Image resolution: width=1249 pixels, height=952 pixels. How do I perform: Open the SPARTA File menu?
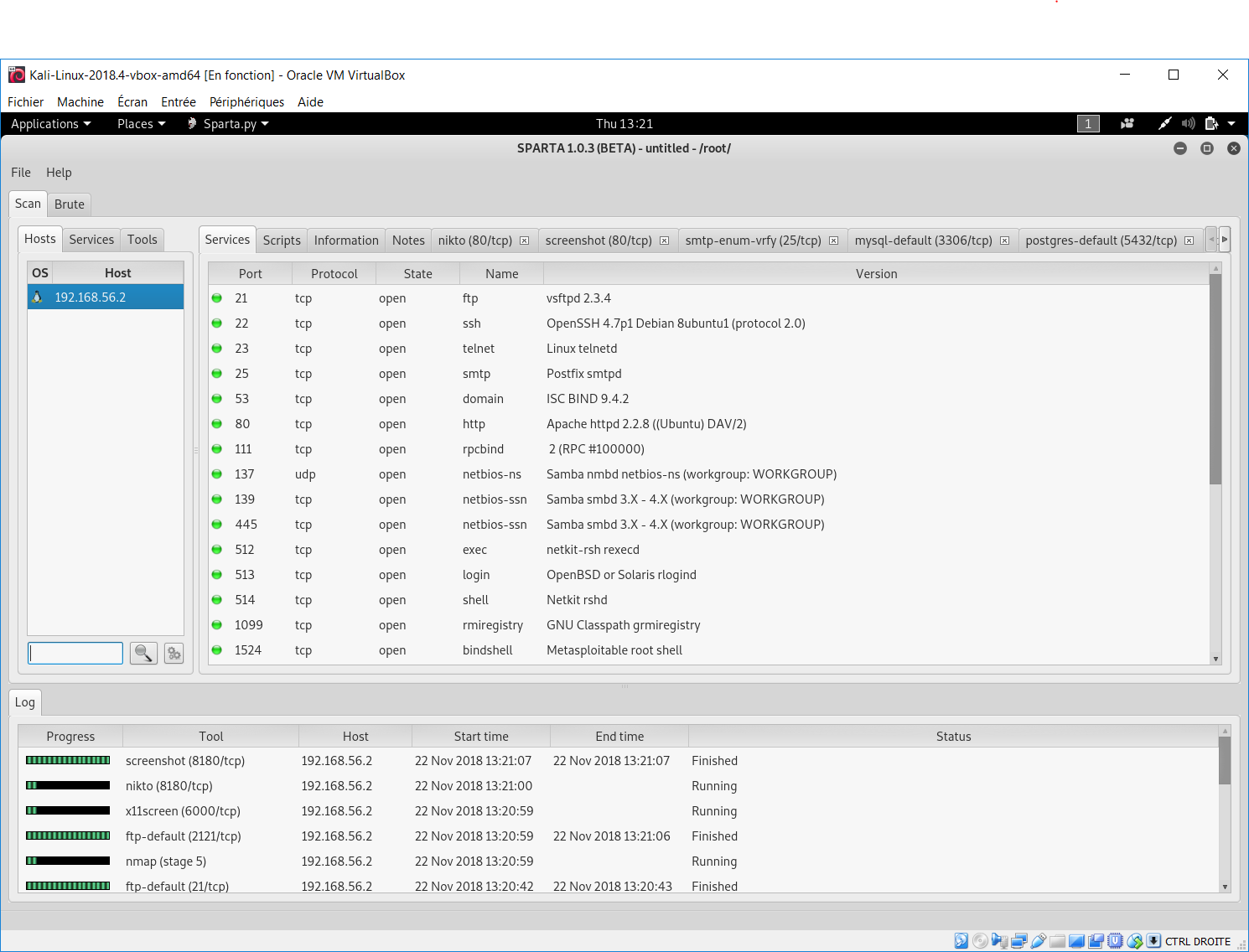tap(21, 173)
